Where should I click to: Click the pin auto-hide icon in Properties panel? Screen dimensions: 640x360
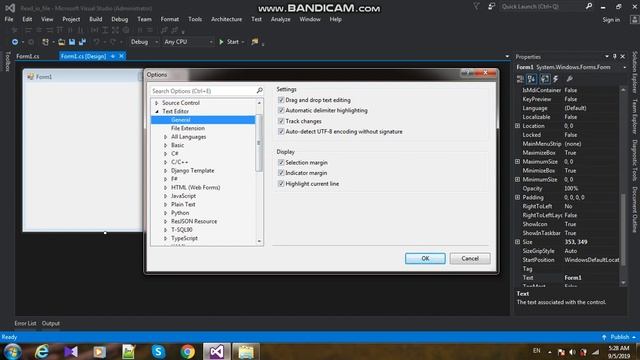pyautogui.click(x=615, y=57)
